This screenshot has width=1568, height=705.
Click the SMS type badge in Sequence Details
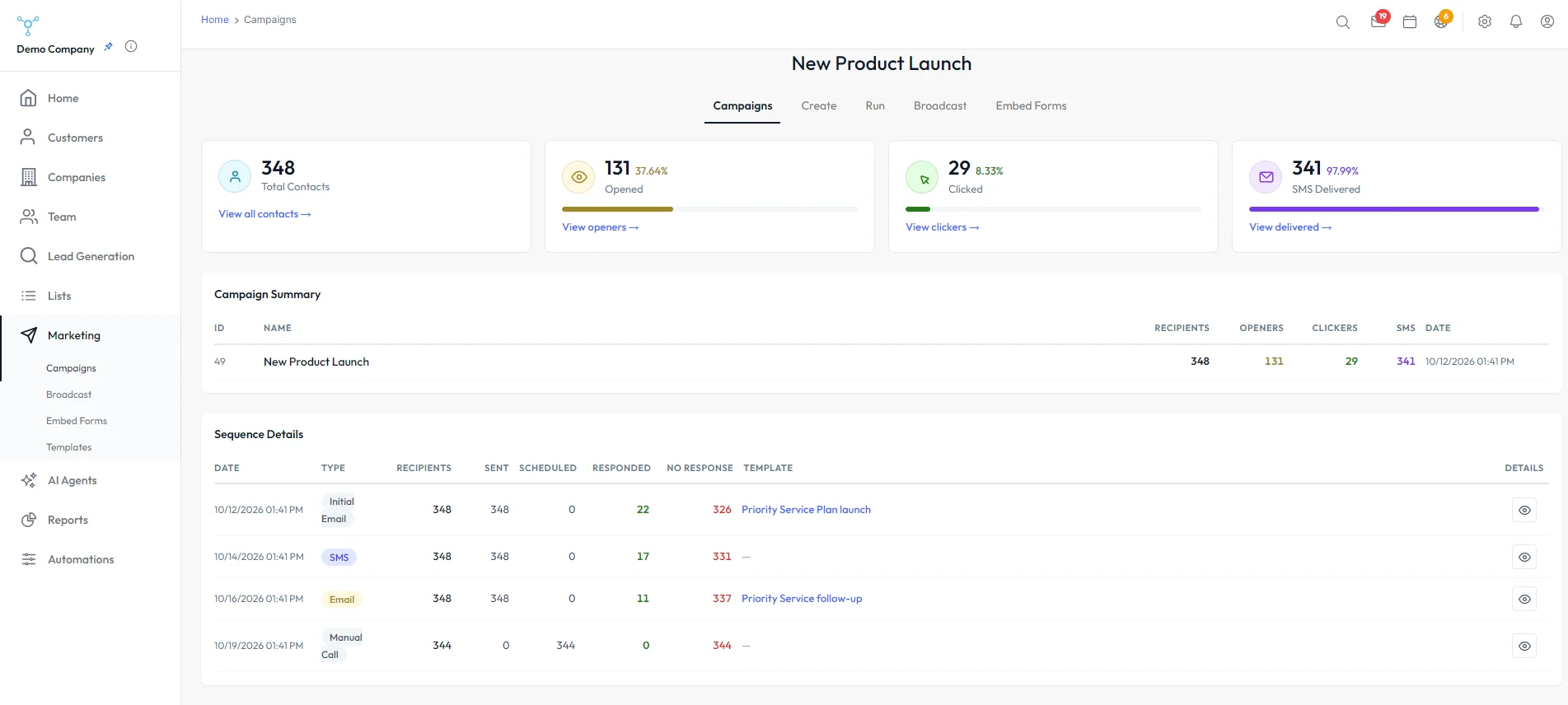click(339, 558)
